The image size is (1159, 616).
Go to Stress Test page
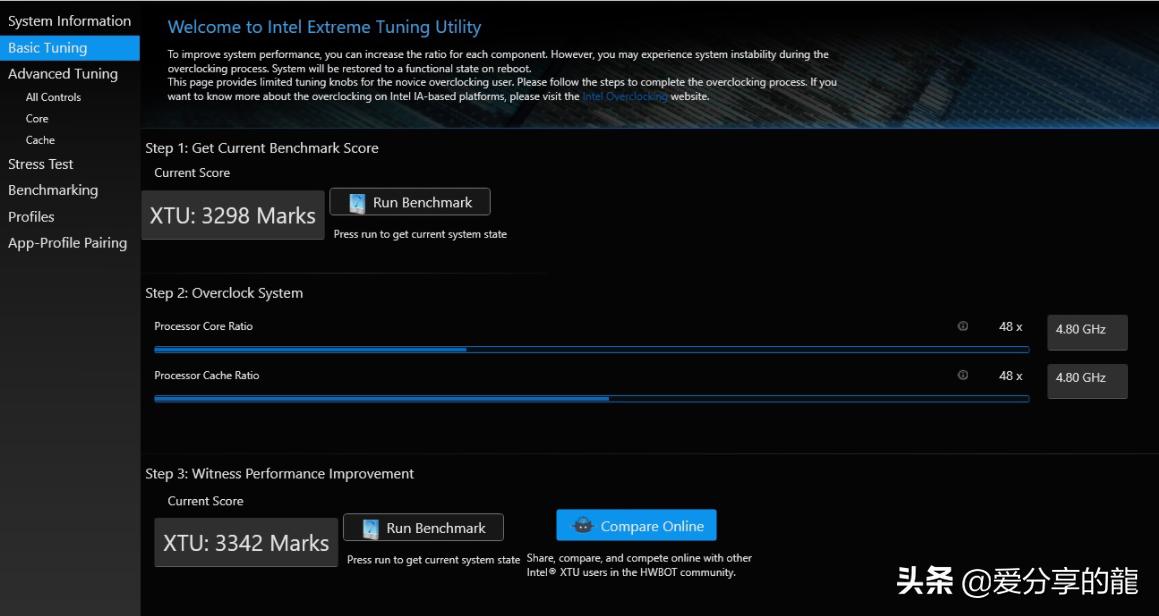click(x=41, y=164)
